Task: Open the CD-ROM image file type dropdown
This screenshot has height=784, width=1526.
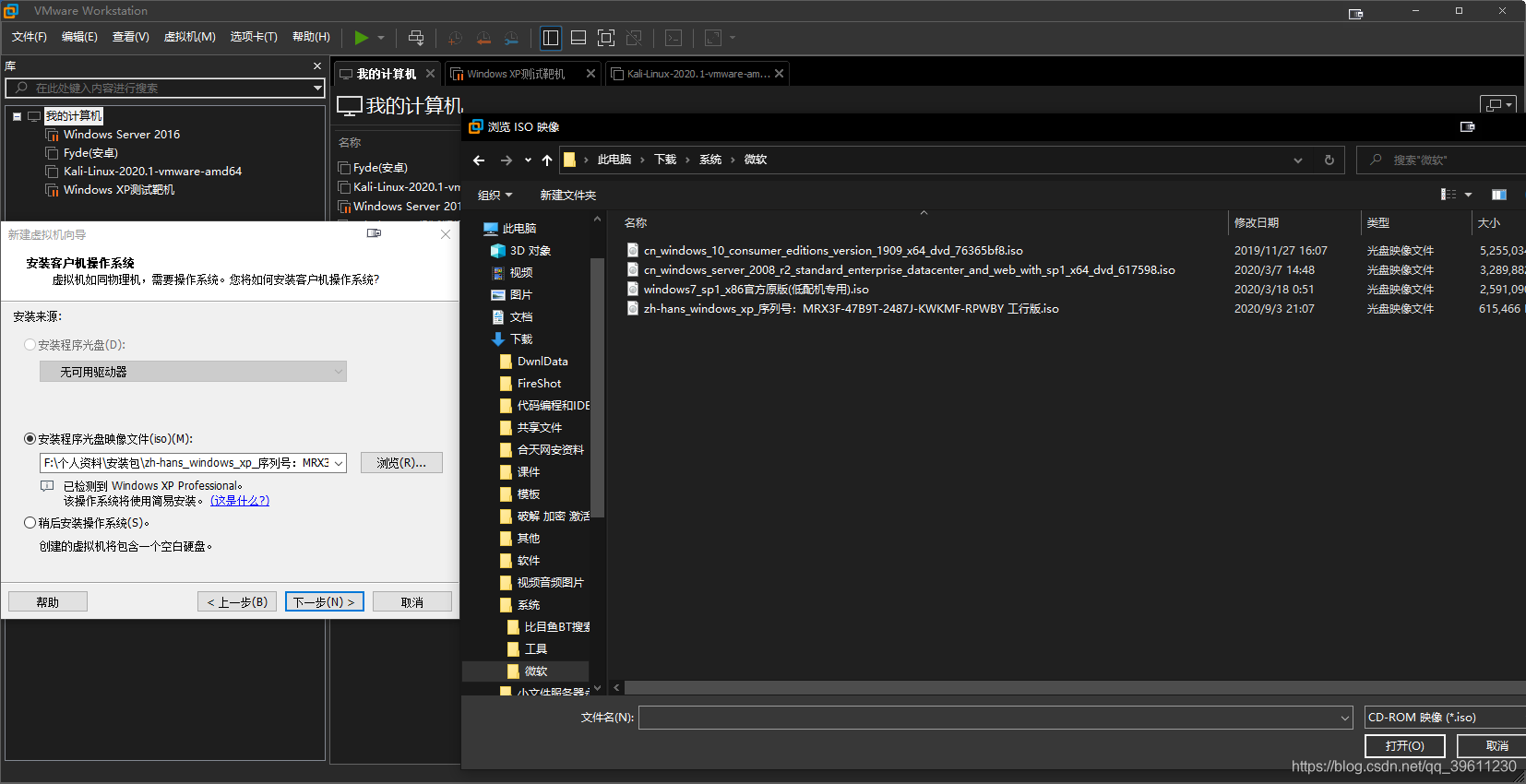Action: pos(1445,718)
